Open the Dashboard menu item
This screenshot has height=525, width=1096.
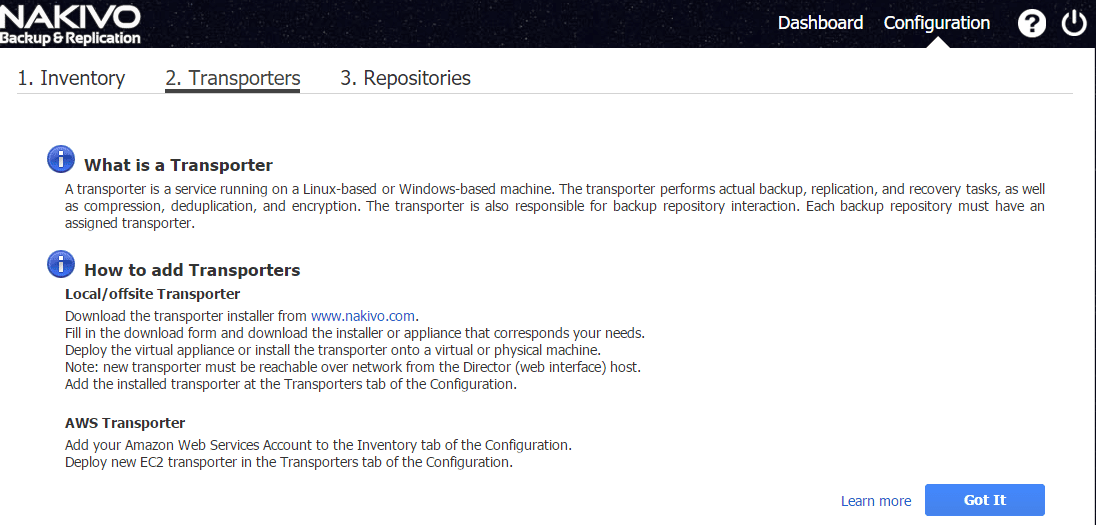[820, 23]
